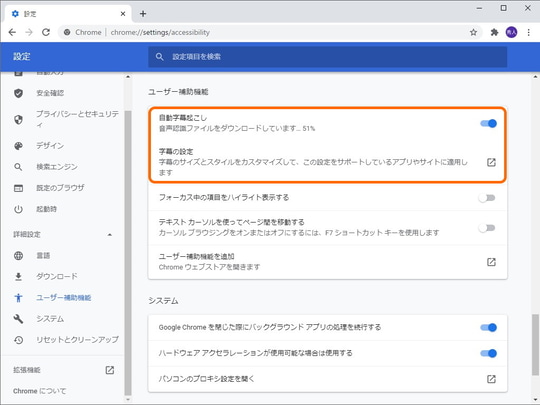
Task: Click the 字幕の設定 row title
Action: coord(176,152)
